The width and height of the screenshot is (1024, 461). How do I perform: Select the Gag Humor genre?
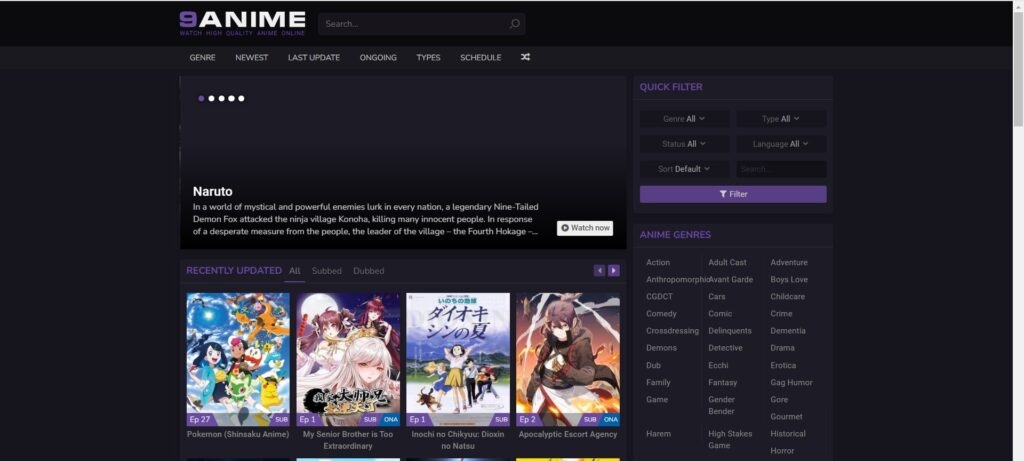tap(791, 382)
